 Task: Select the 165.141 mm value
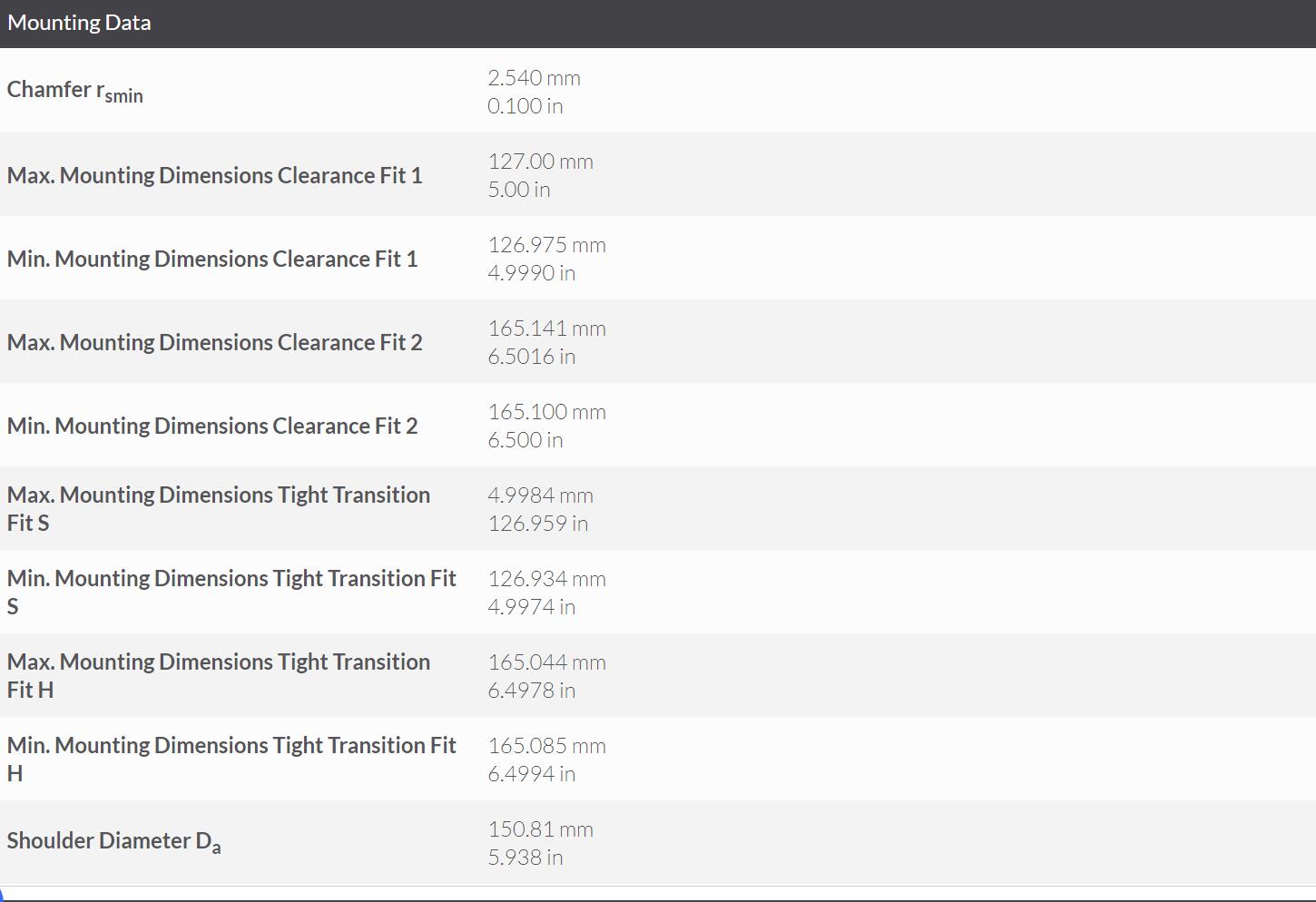[x=546, y=328]
